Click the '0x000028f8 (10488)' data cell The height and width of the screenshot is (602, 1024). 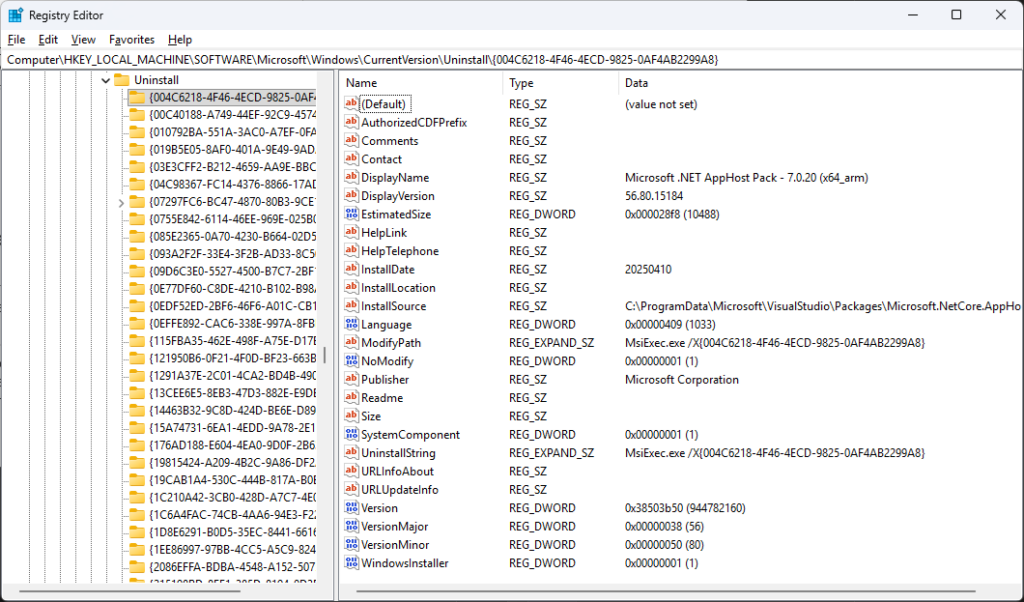(672, 214)
